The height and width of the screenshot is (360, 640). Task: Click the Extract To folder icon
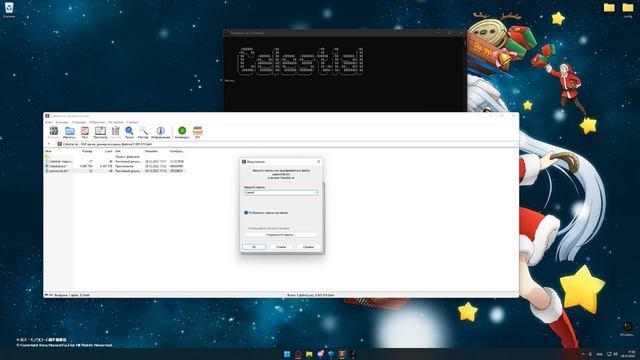pyautogui.click(x=70, y=132)
